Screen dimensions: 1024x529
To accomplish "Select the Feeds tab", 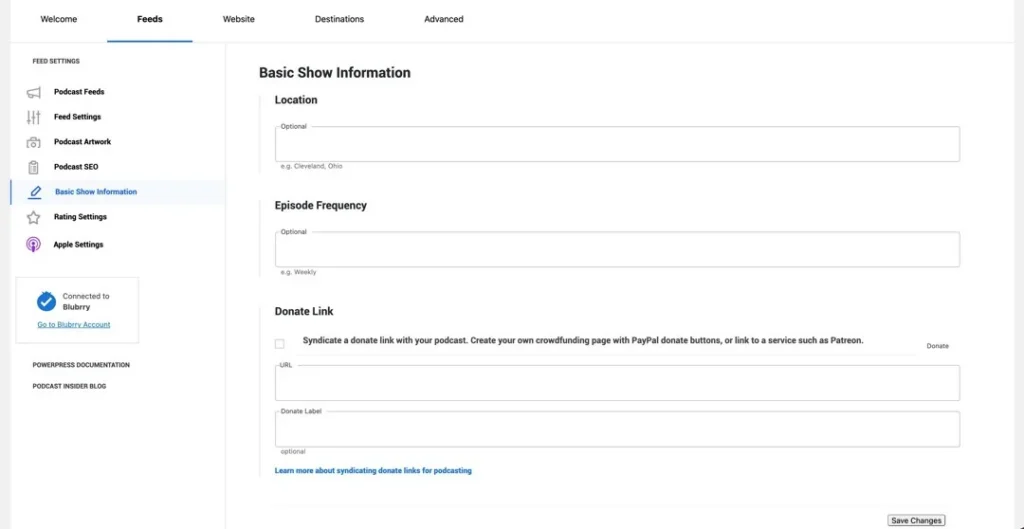I will pyautogui.click(x=150, y=19).
